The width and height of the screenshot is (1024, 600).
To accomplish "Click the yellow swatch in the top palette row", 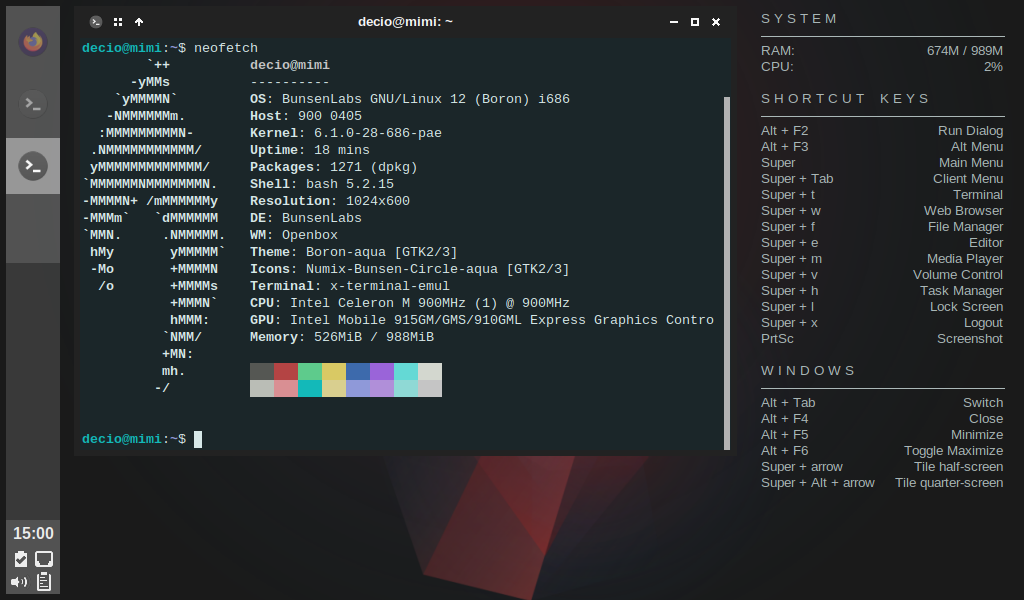I will point(334,371).
